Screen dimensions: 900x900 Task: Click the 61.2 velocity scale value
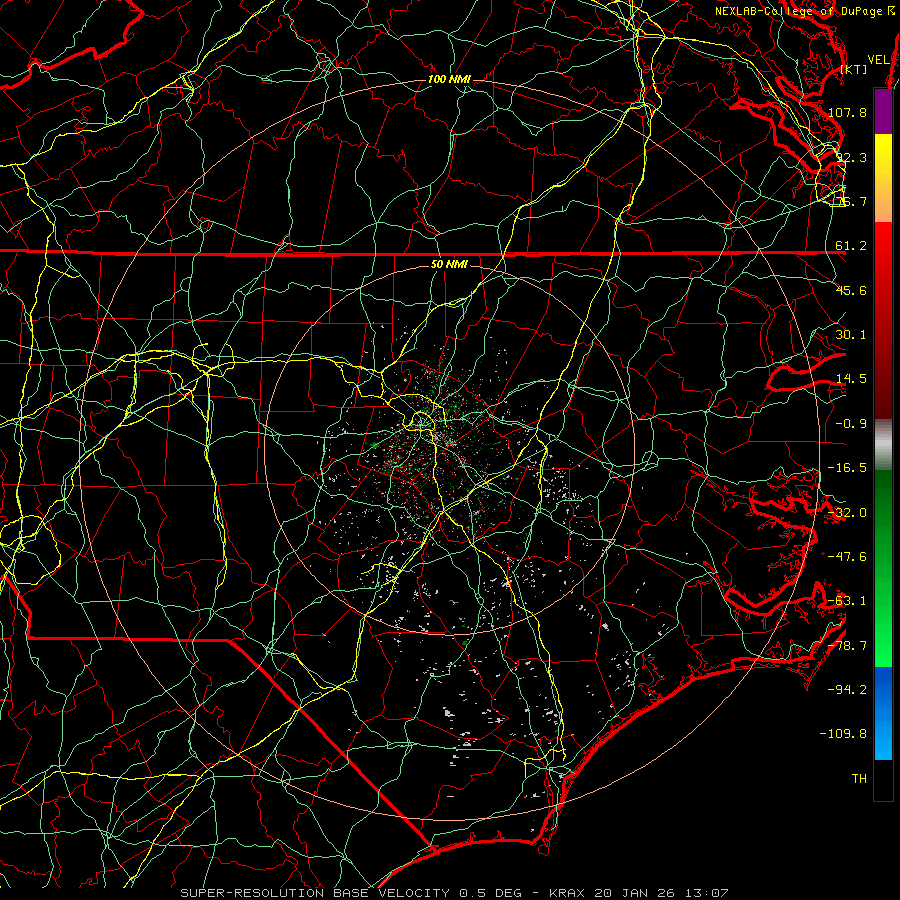pos(851,246)
